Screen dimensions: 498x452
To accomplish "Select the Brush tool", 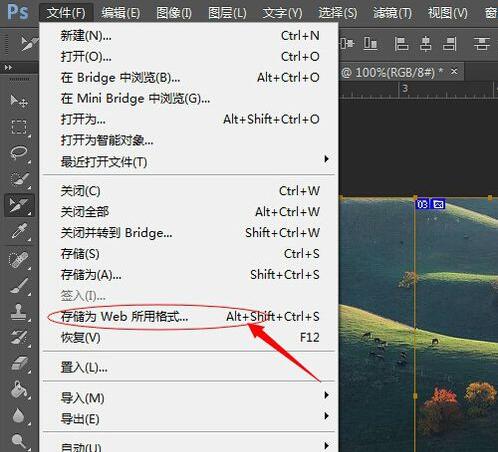I will pyautogui.click(x=19, y=286).
